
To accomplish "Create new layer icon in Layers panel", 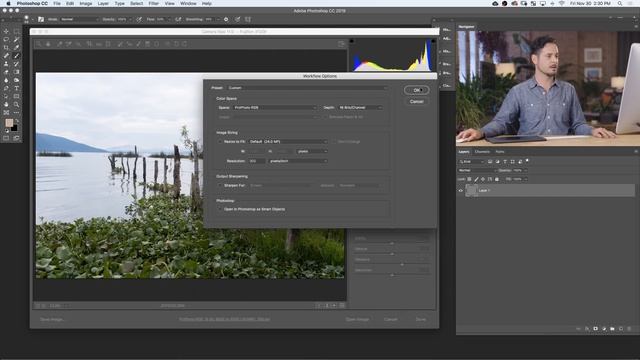I will [x=621, y=329].
